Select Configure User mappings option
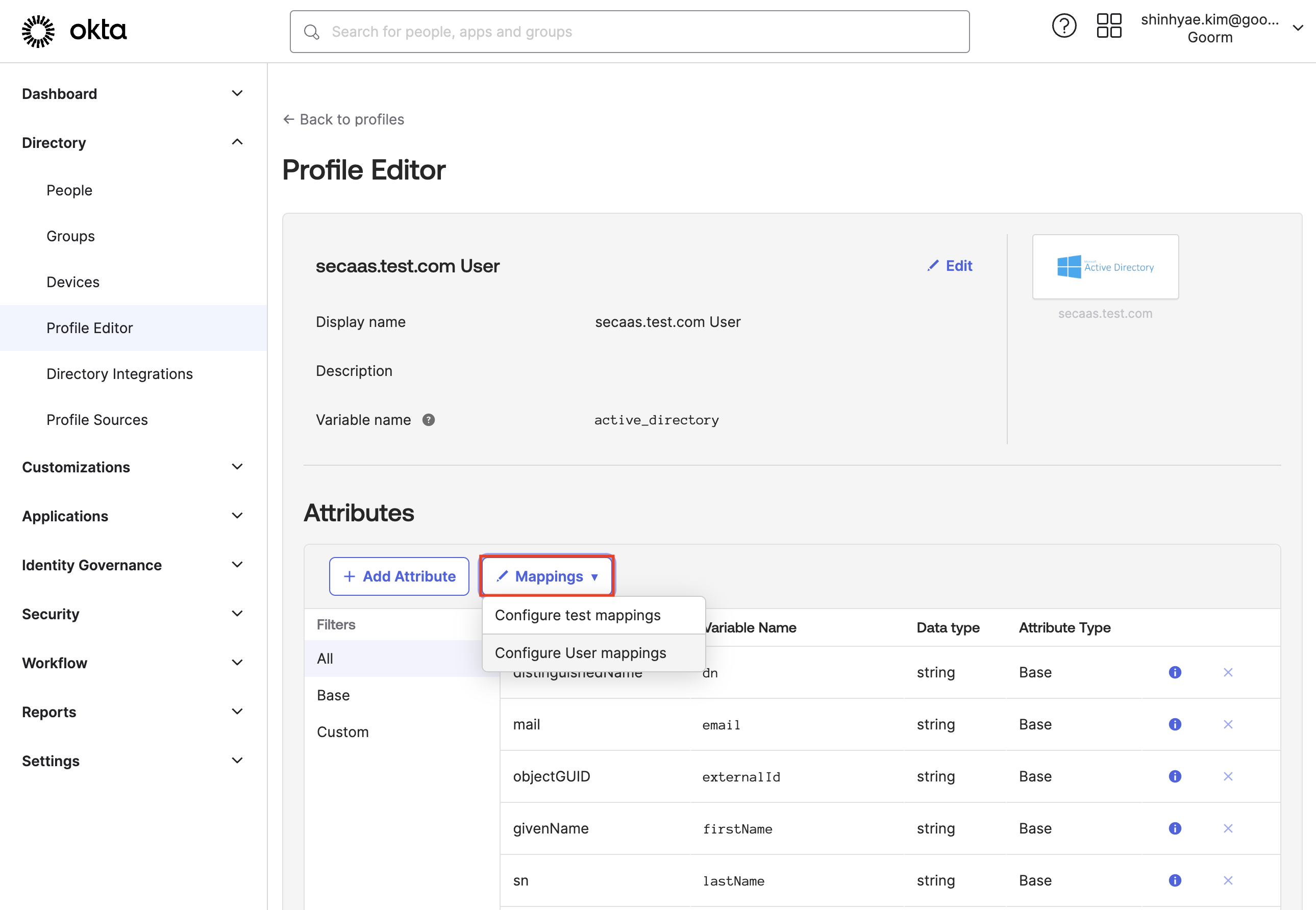The height and width of the screenshot is (910, 1316). point(580,653)
